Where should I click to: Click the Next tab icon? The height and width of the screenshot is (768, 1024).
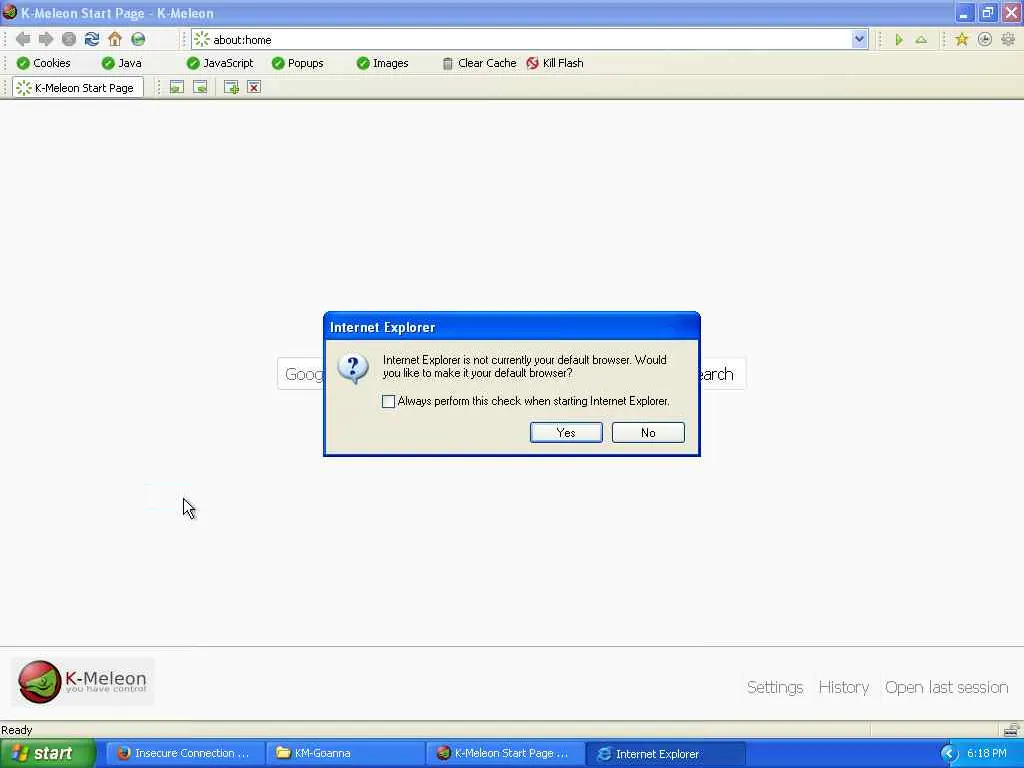point(200,88)
